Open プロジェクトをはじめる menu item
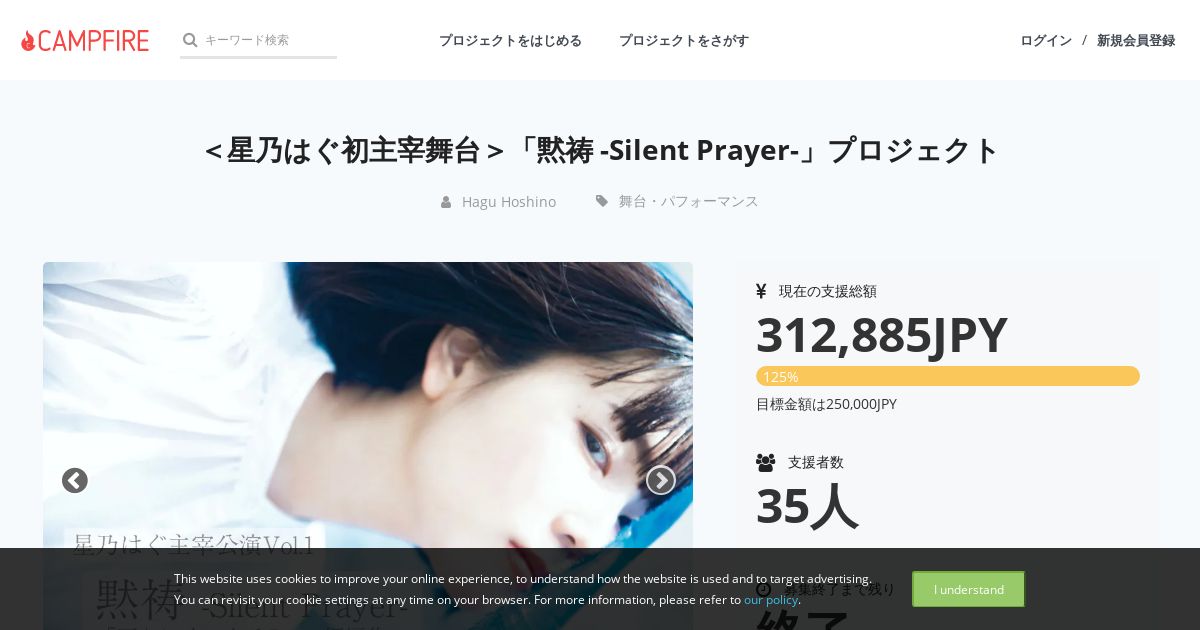 pyautogui.click(x=510, y=40)
